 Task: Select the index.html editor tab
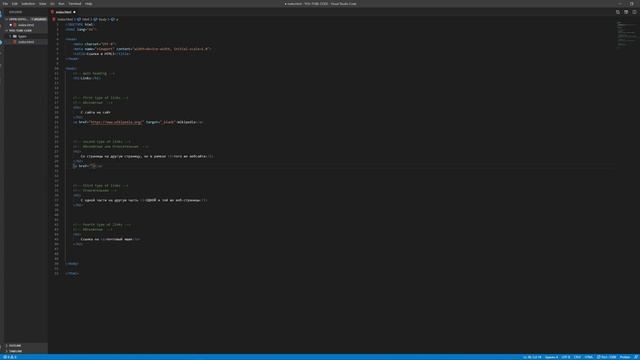(63, 12)
